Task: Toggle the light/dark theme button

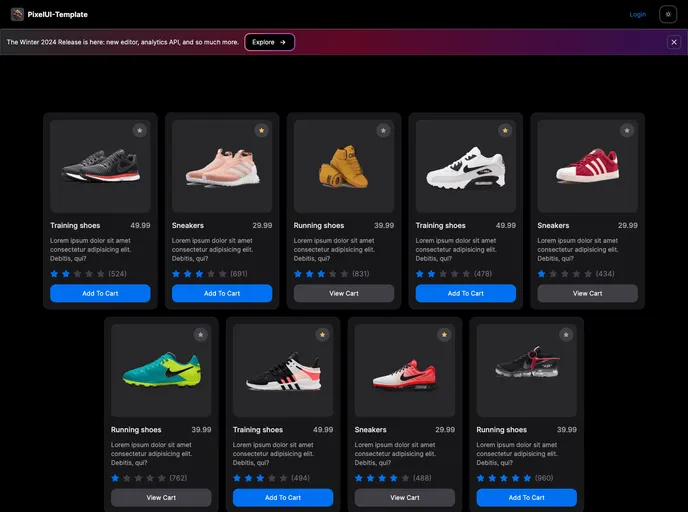Action: click(668, 14)
